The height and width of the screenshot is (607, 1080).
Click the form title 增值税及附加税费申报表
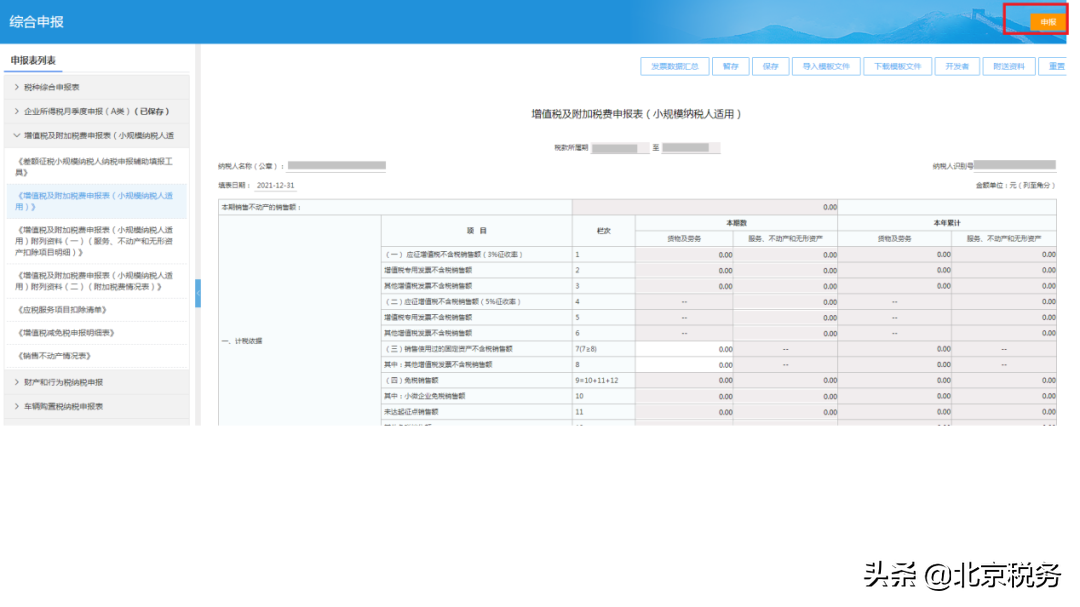[636, 114]
